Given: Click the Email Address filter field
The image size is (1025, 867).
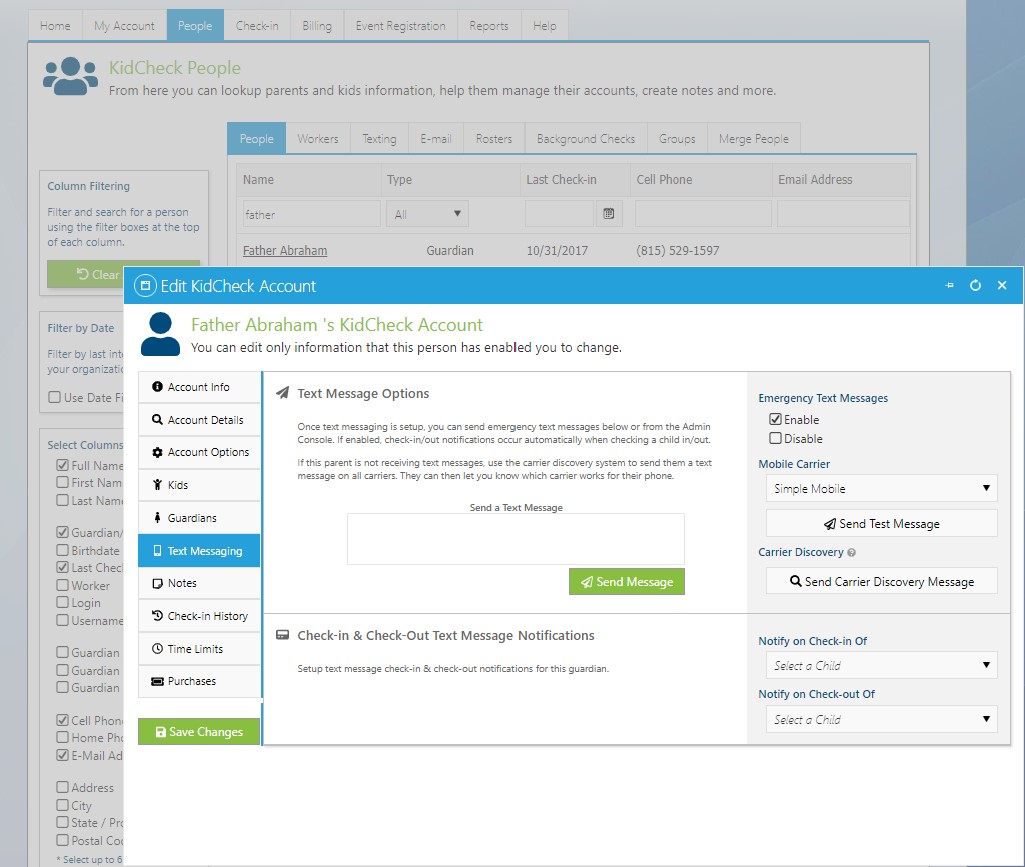Looking at the screenshot, I should (x=843, y=214).
